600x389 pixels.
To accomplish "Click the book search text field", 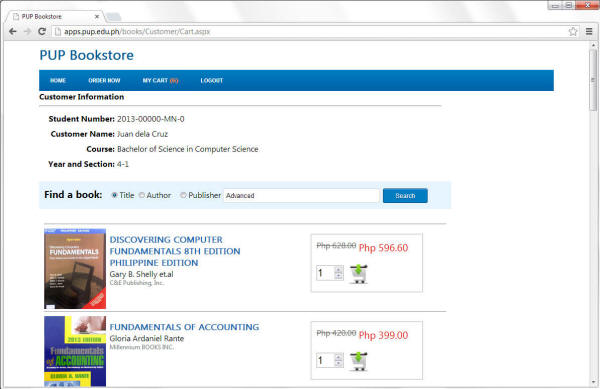I will tap(301, 195).
